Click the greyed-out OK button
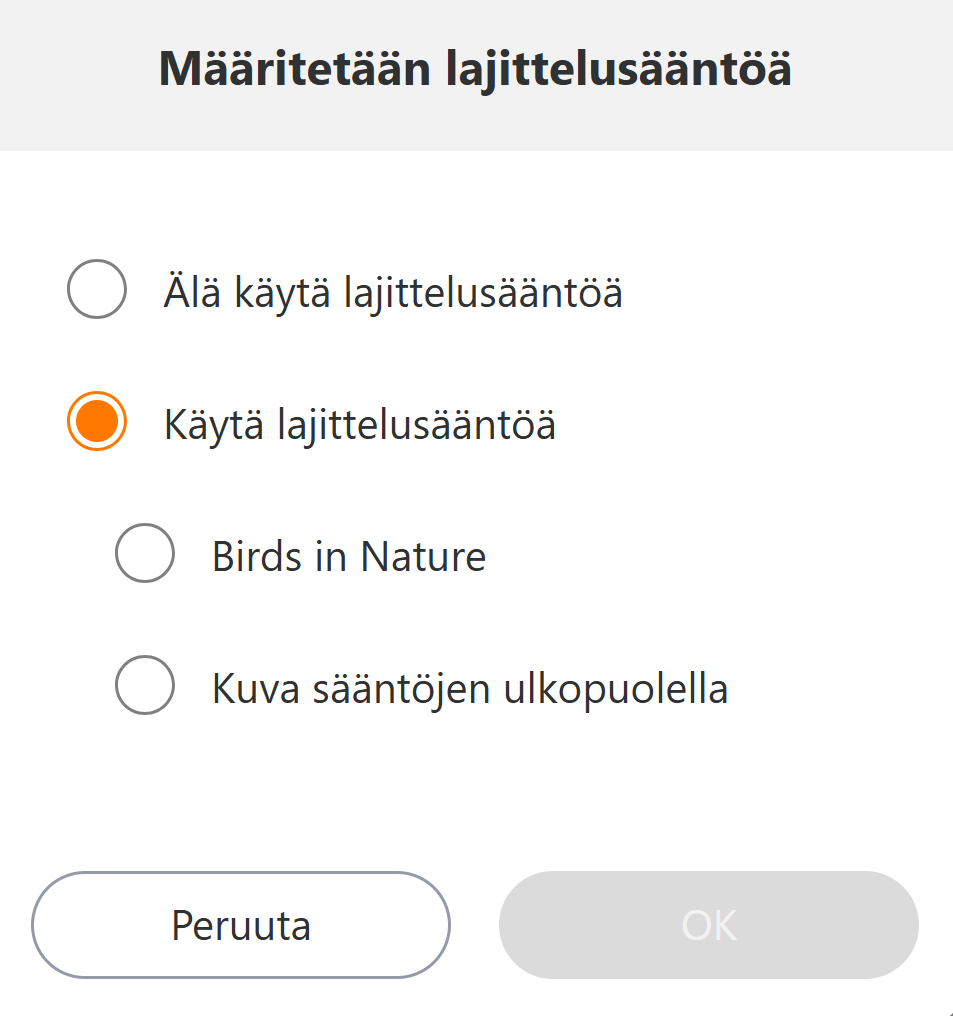Image resolution: width=953 pixels, height=1016 pixels. point(708,925)
